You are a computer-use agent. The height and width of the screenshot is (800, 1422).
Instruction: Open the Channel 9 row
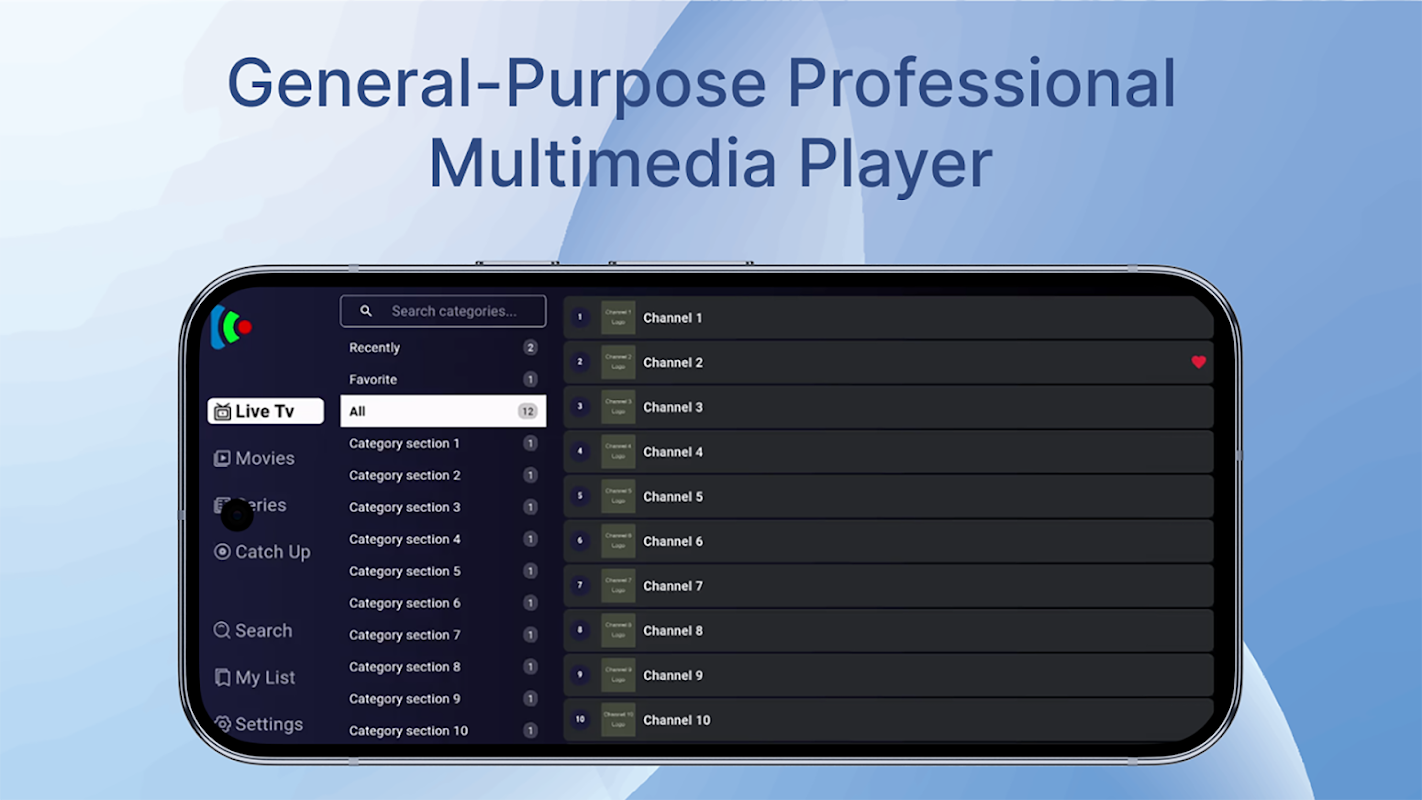pyautogui.click(x=888, y=675)
